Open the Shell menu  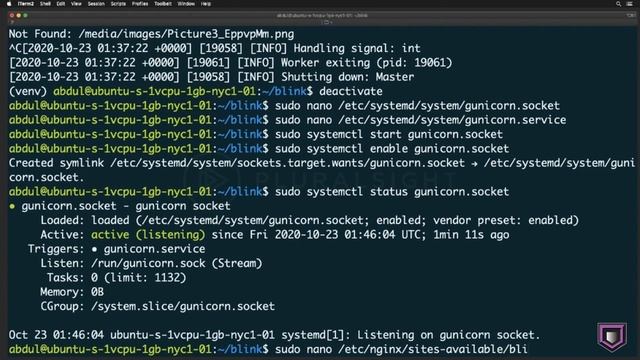click(45, 4)
